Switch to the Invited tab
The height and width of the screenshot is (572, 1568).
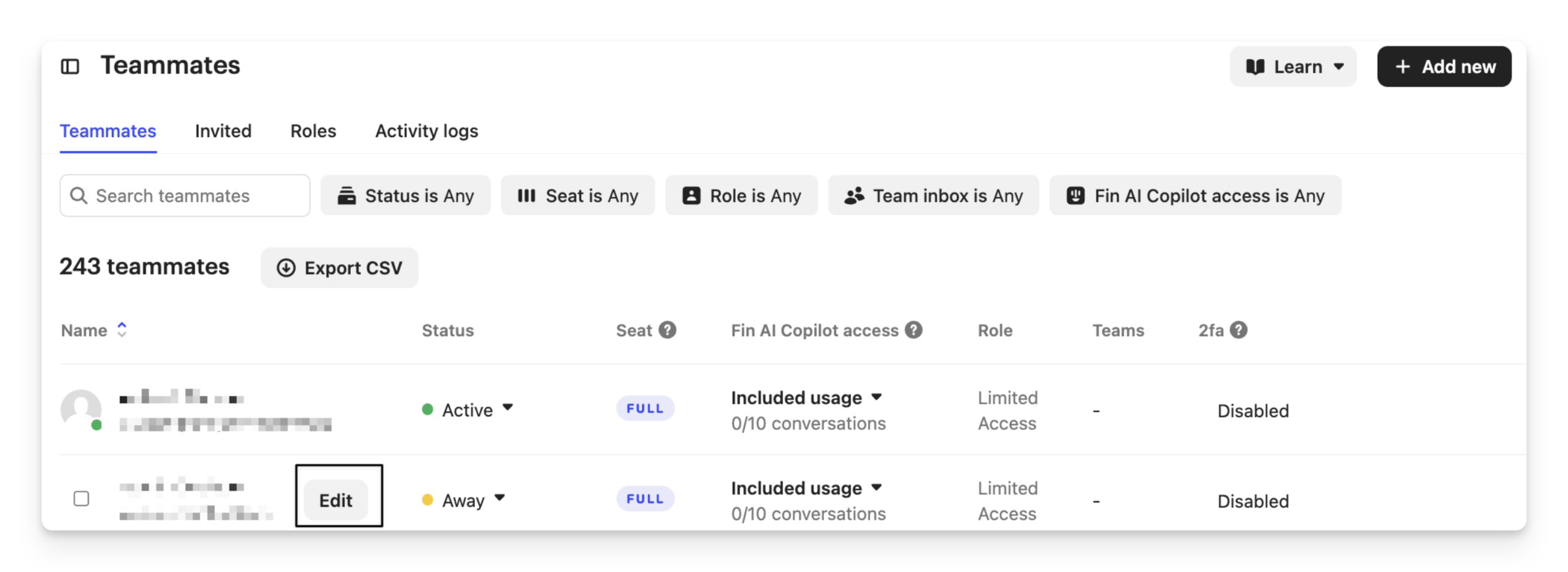pyautogui.click(x=223, y=131)
